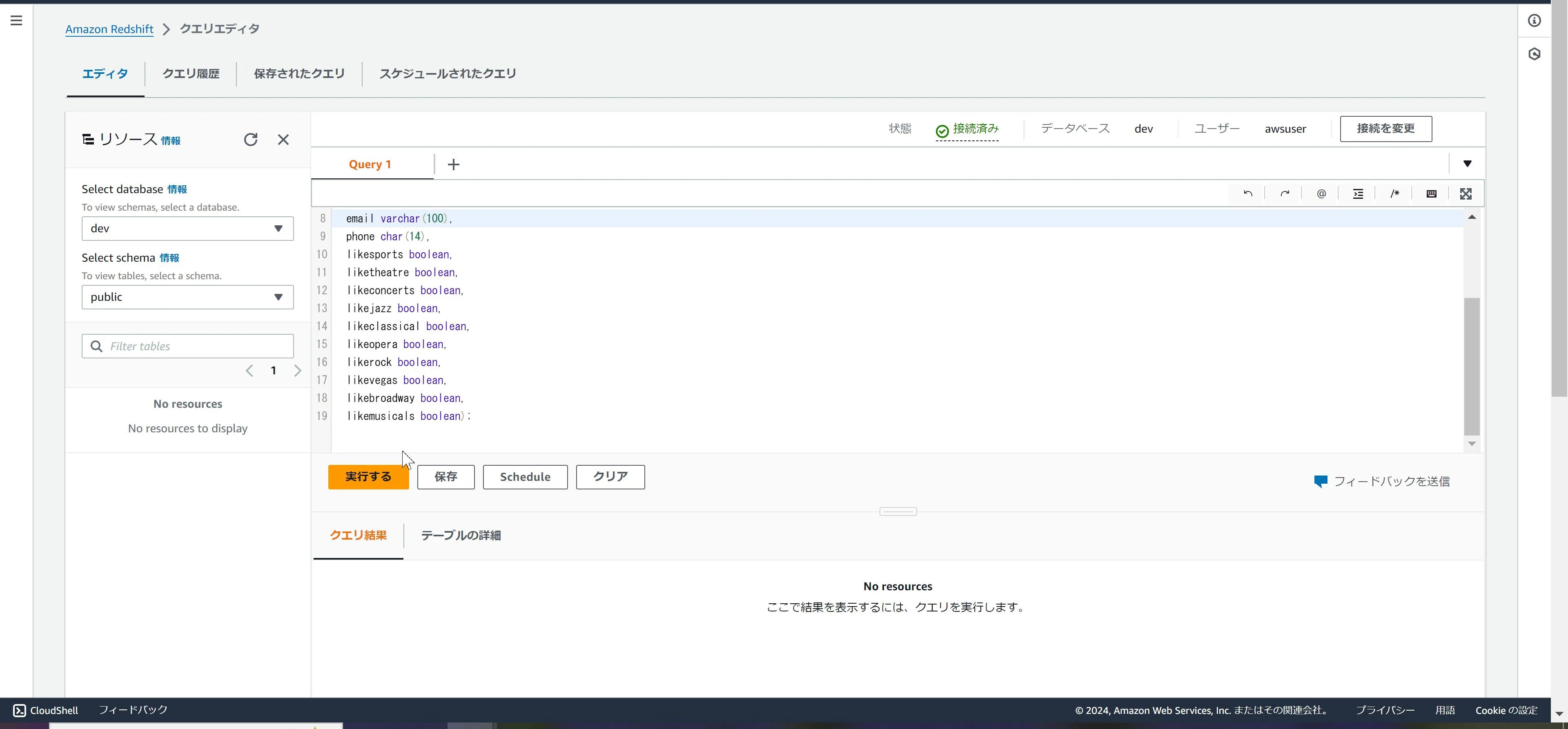Expand editor to fullscreen

pyautogui.click(x=1466, y=193)
